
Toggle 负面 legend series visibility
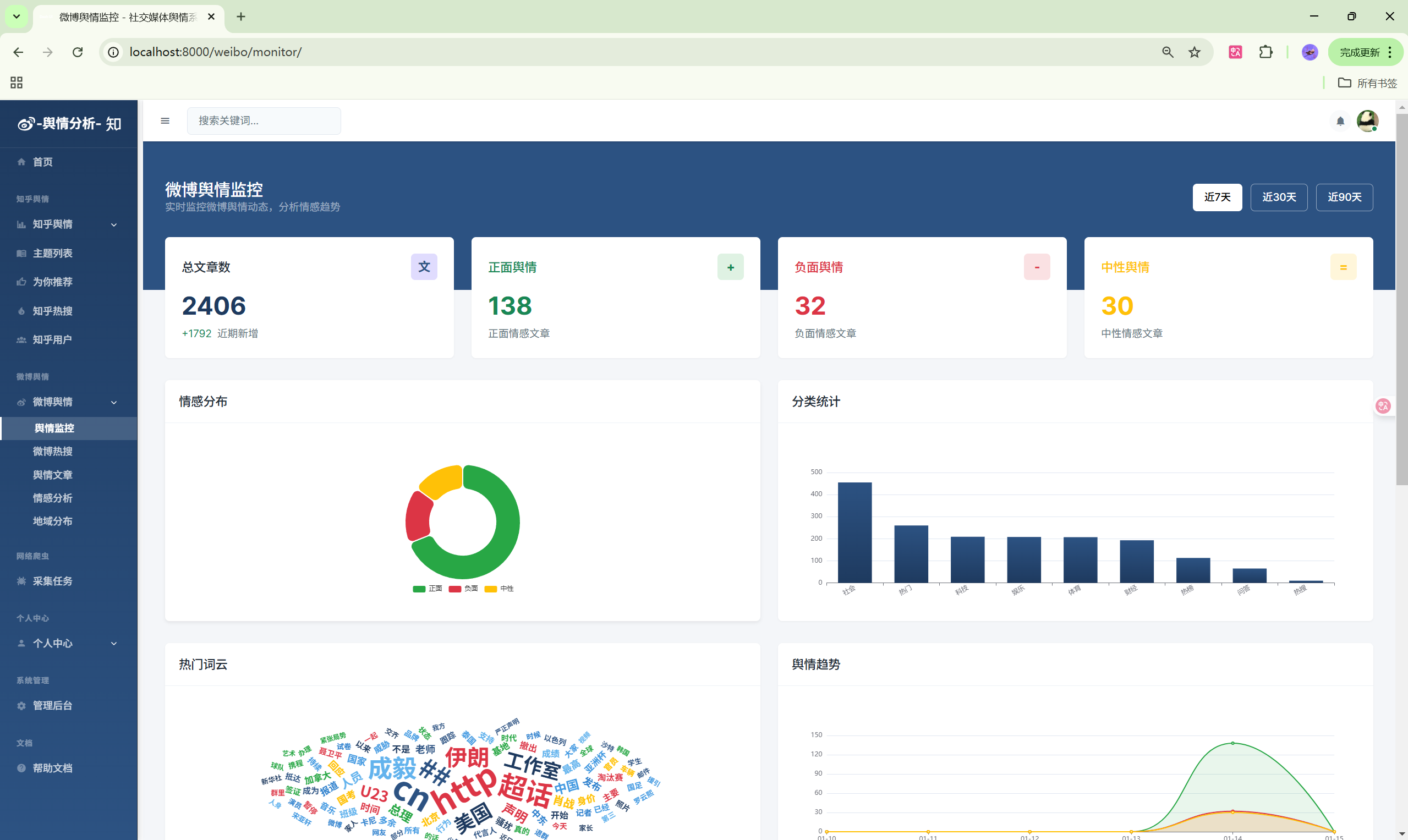[463, 589]
